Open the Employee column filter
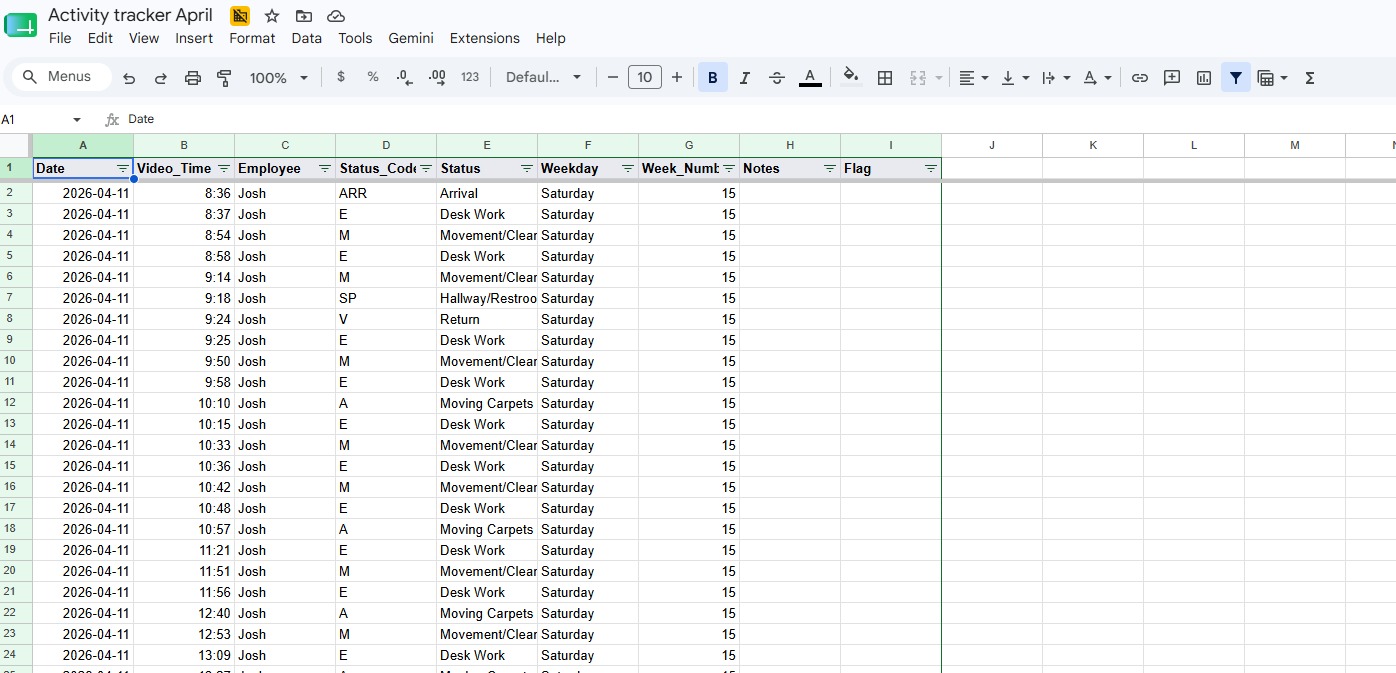The height and width of the screenshot is (673, 1396). tap(325, 169)
